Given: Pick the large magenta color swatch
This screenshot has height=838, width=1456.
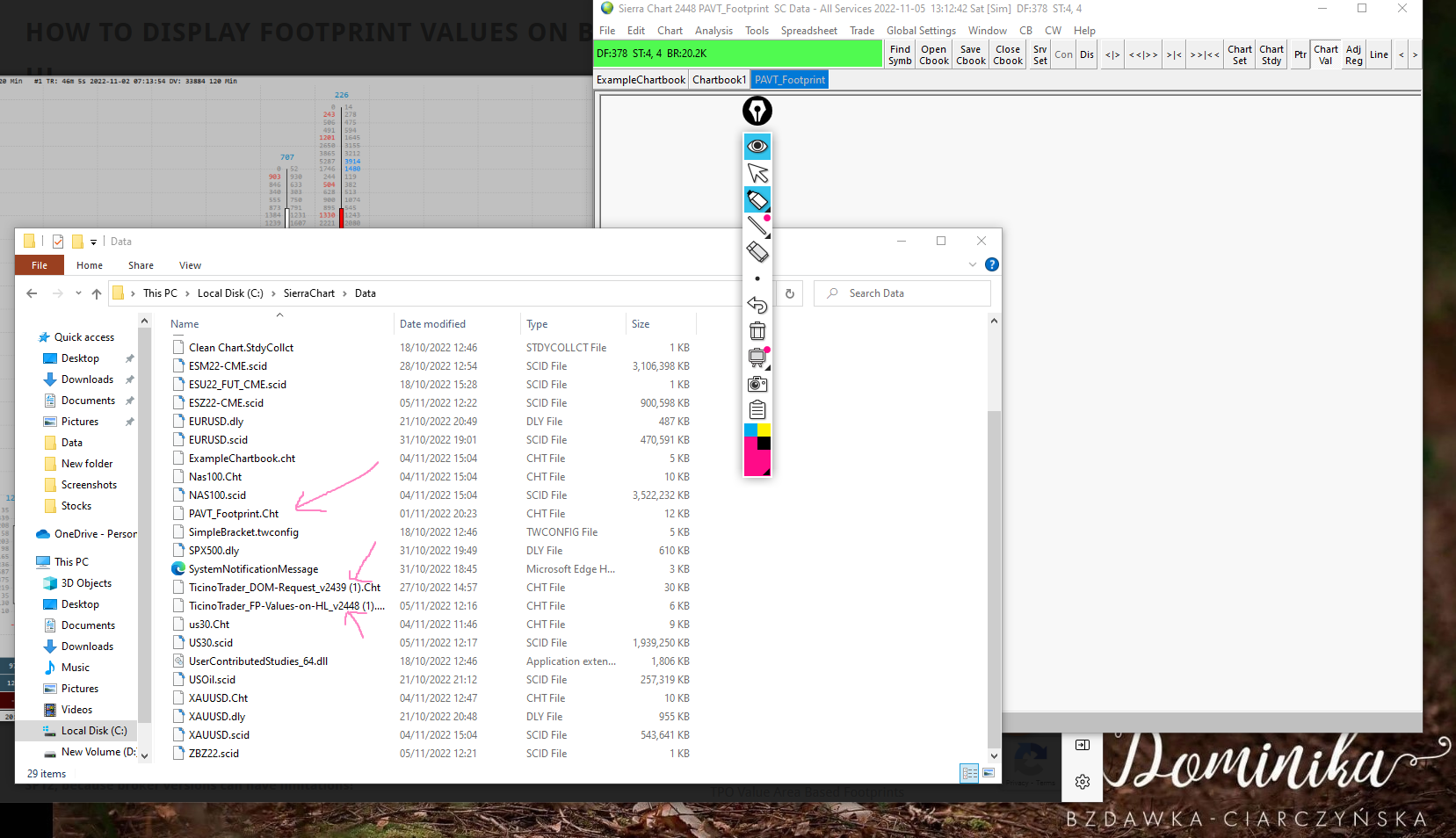Looking at the screenshot, I should [757, 457].
